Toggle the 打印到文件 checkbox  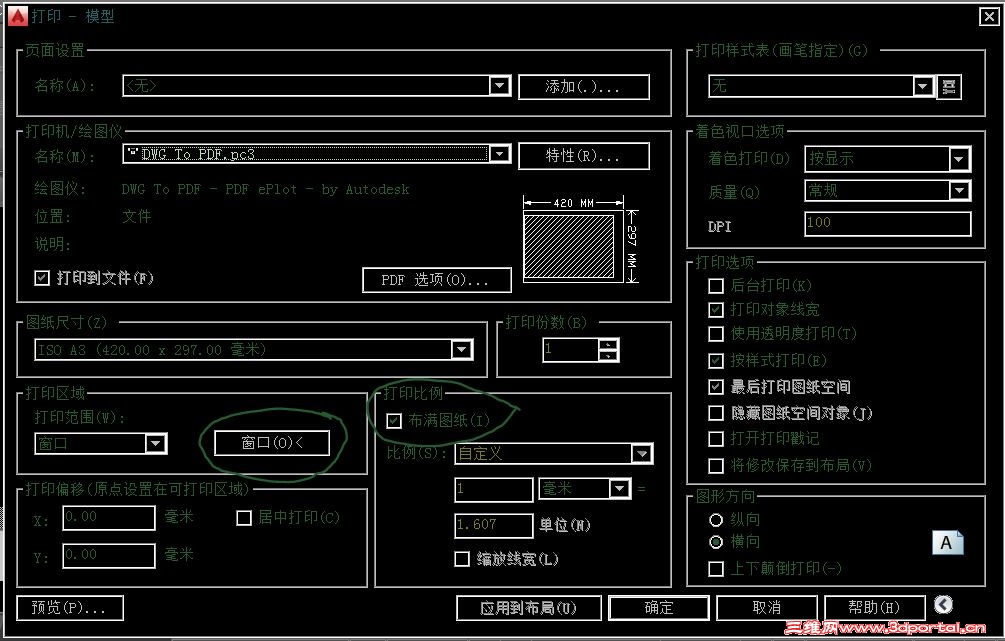point(42,278)
